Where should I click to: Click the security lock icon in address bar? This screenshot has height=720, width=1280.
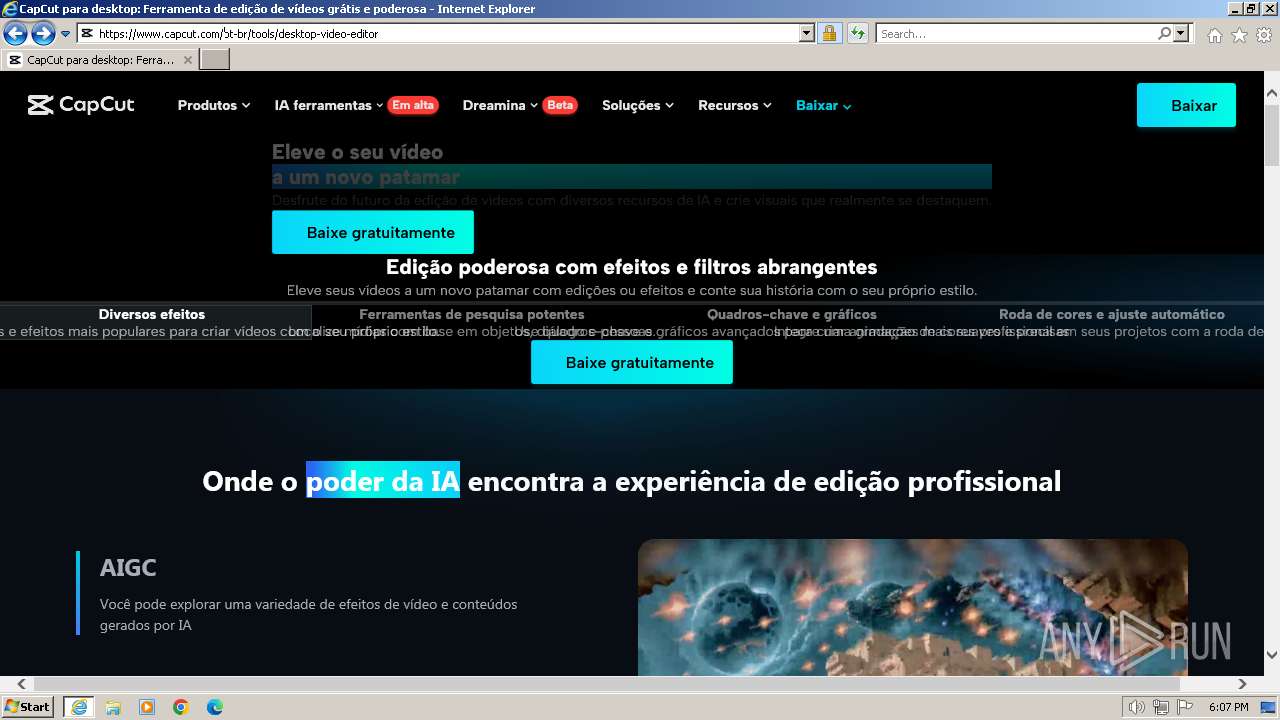tap(829, 34)
